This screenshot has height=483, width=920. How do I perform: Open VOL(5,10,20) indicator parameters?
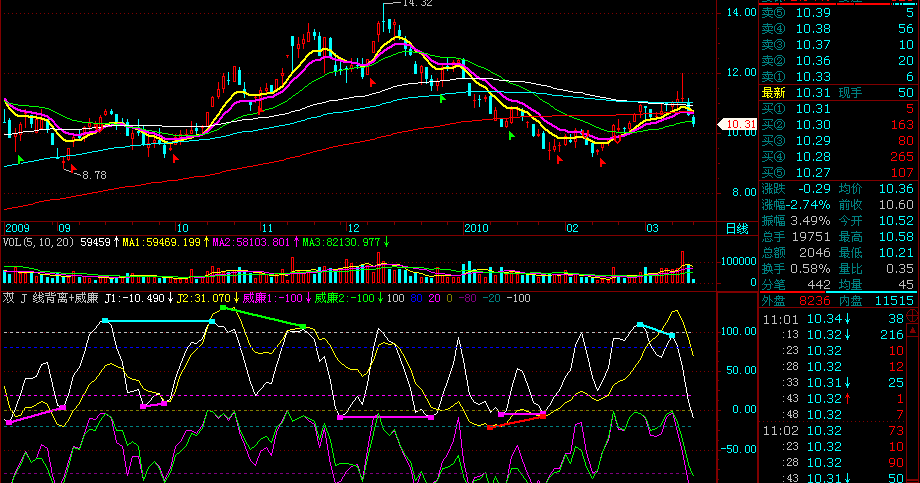point(39,242)
